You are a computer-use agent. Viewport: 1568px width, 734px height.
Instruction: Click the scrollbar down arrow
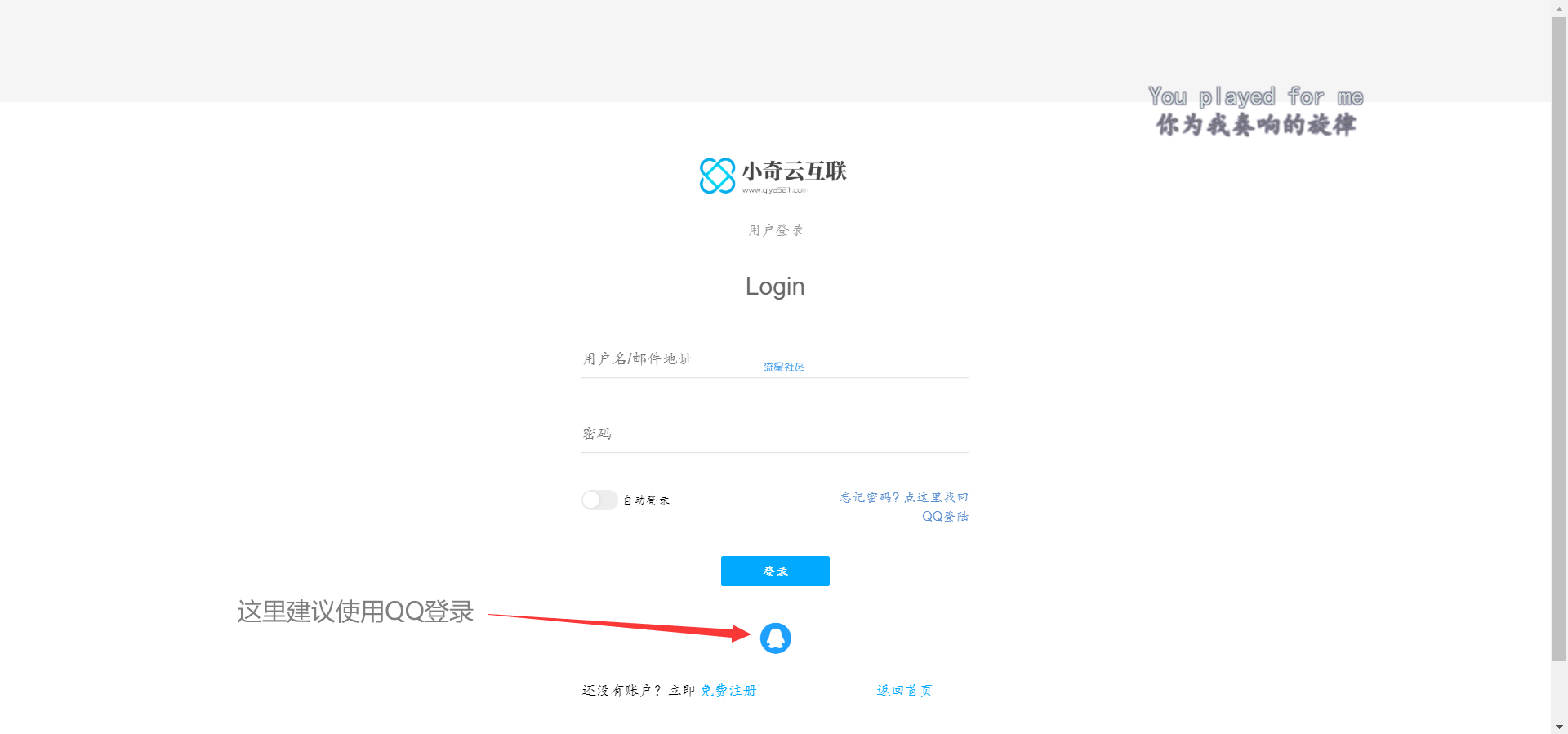point(1559,727)
